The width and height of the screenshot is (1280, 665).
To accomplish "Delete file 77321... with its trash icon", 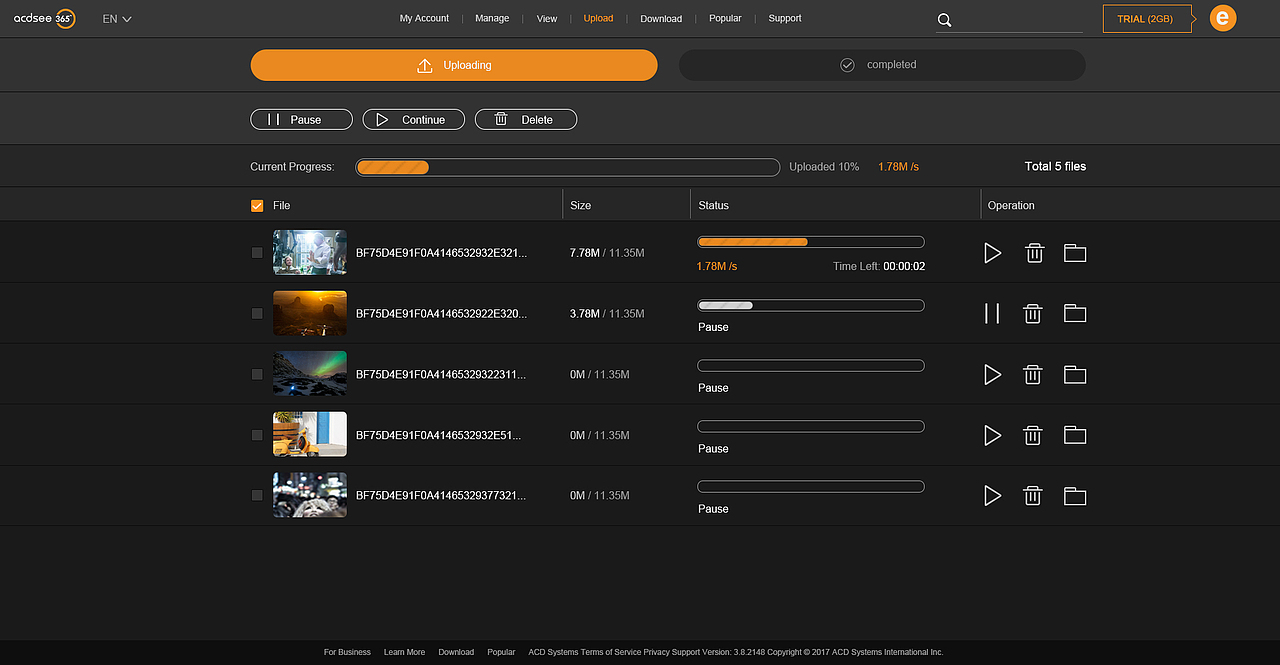I will pos(1034,495).
